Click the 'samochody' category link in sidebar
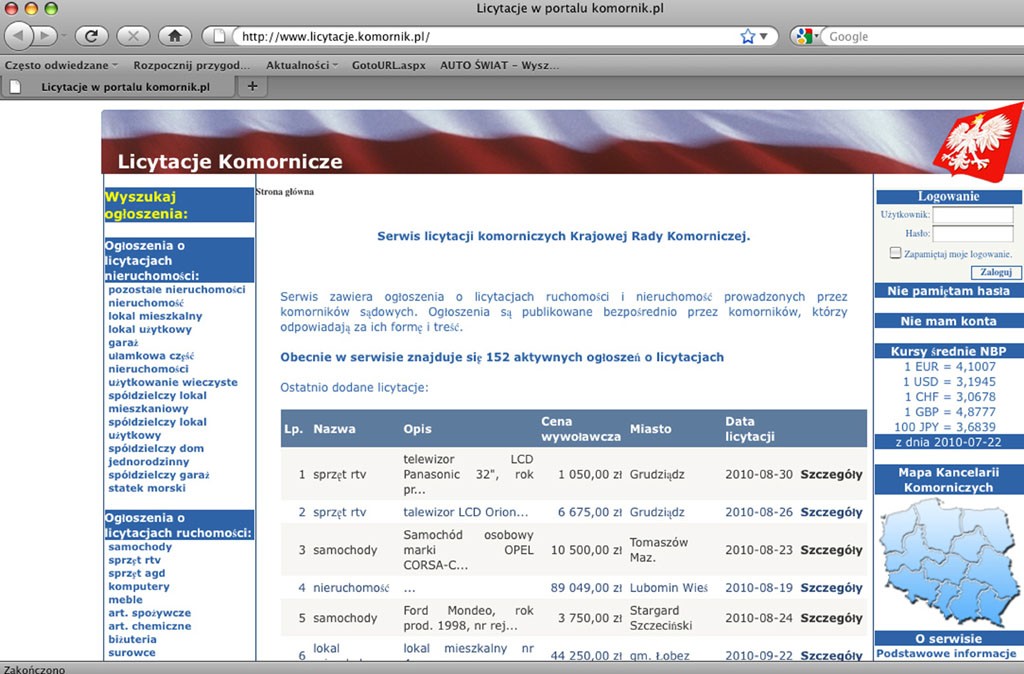The image size is (1024, 674). tap(140, 547)
